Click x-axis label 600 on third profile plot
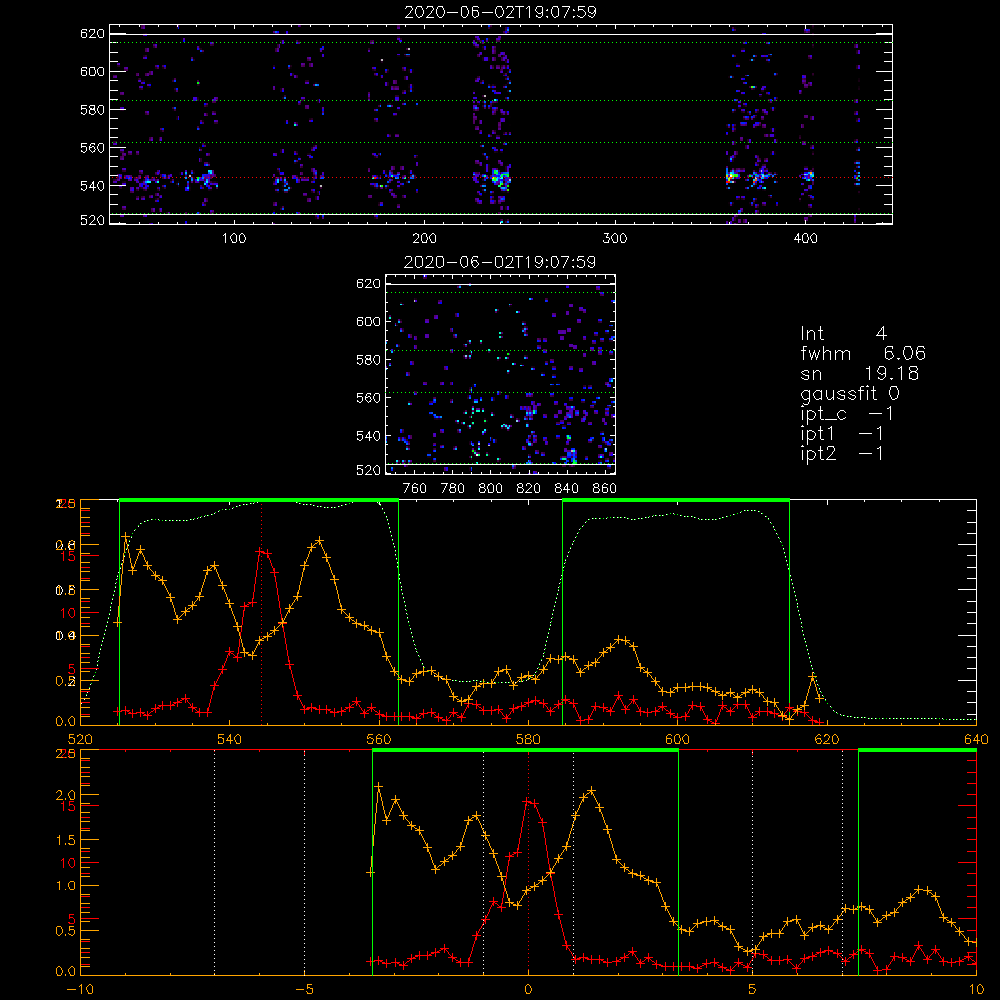 coord(677,740)
